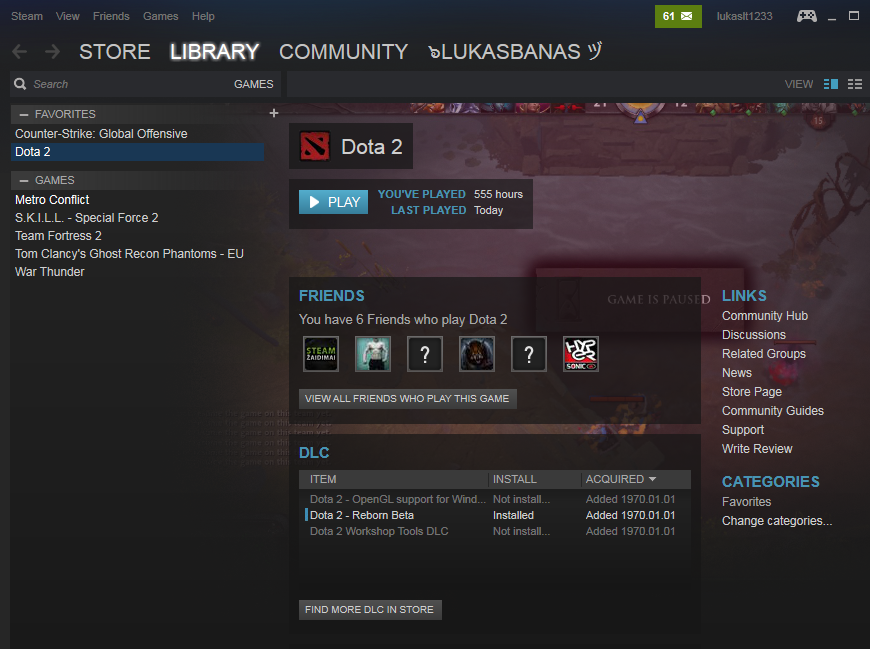Launch Big Picture mode via controller icon
The image size is (870, 649).
point(806,16)
